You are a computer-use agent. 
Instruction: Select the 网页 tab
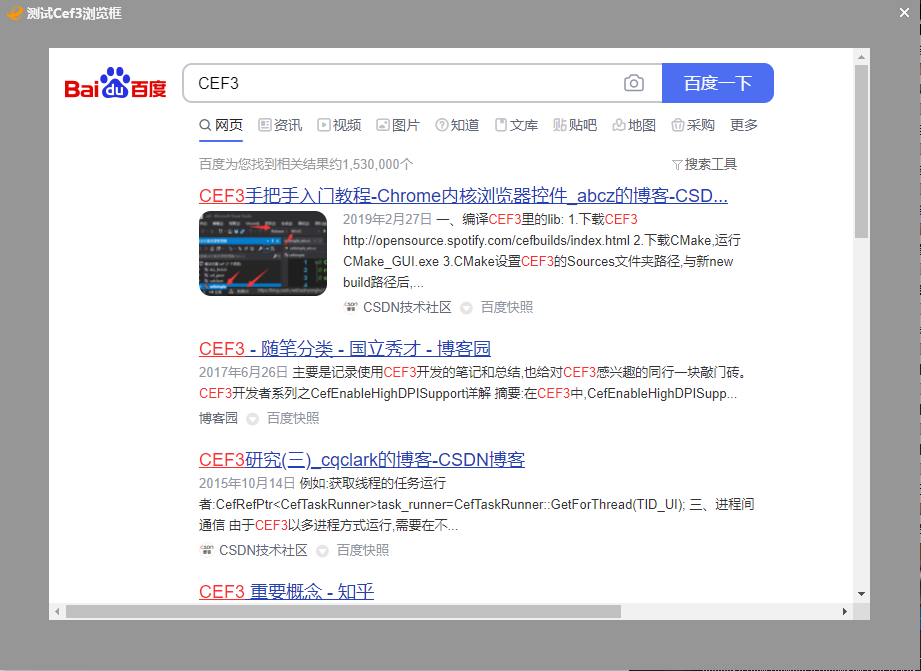tap(221, 125)
